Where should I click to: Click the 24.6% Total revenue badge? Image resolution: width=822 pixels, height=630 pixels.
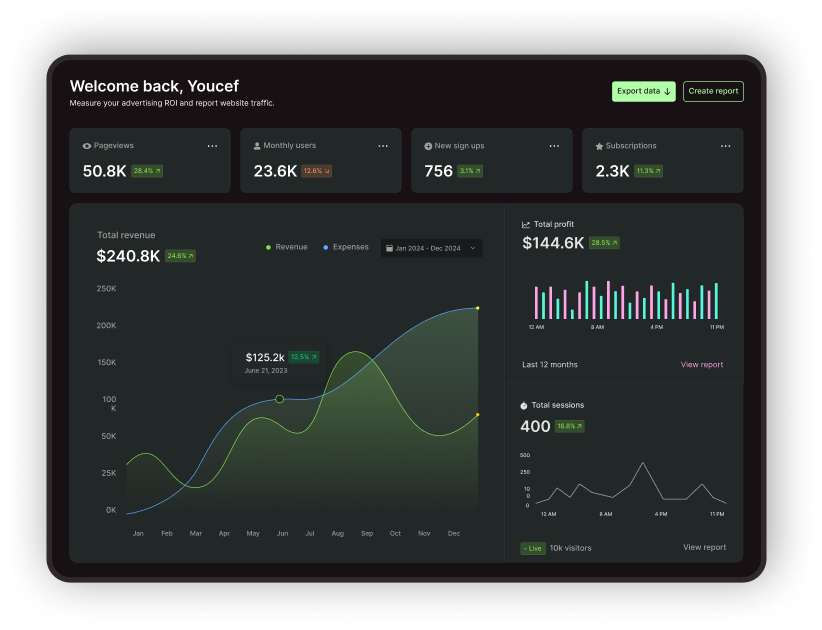click(x=180, y=256)
